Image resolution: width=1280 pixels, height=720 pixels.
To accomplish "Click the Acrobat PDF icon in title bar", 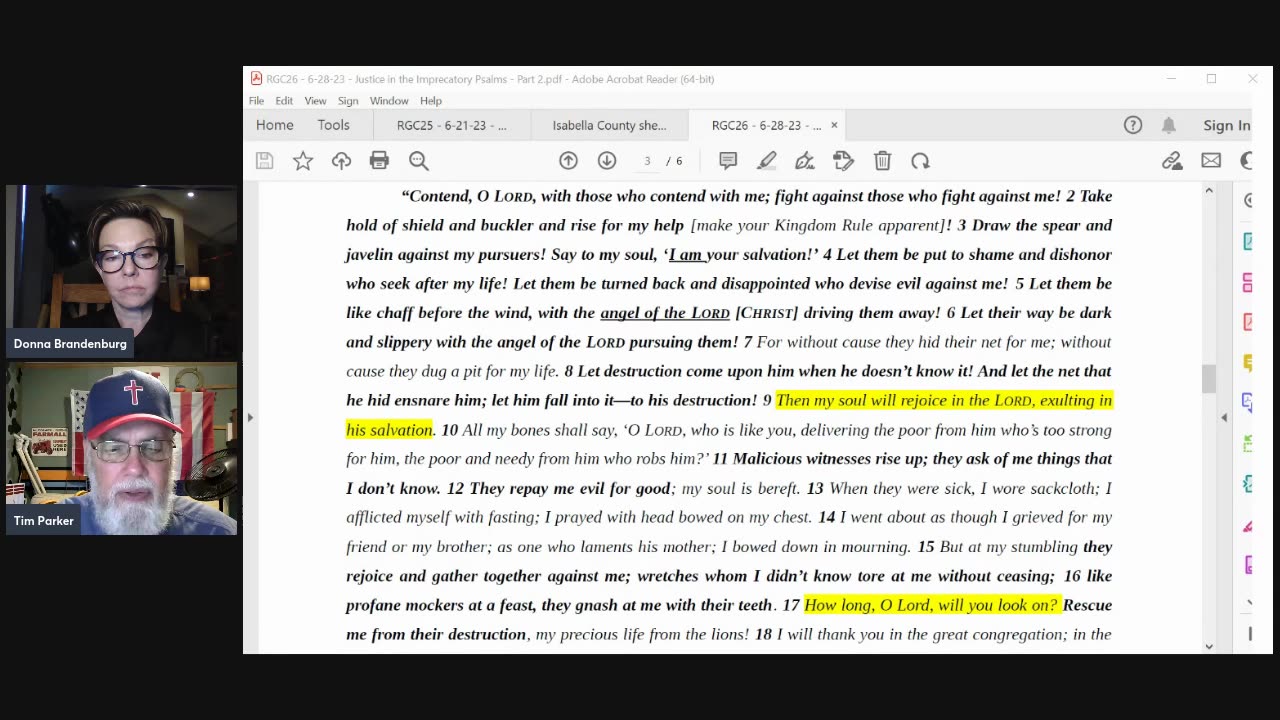I will (257, 79).
